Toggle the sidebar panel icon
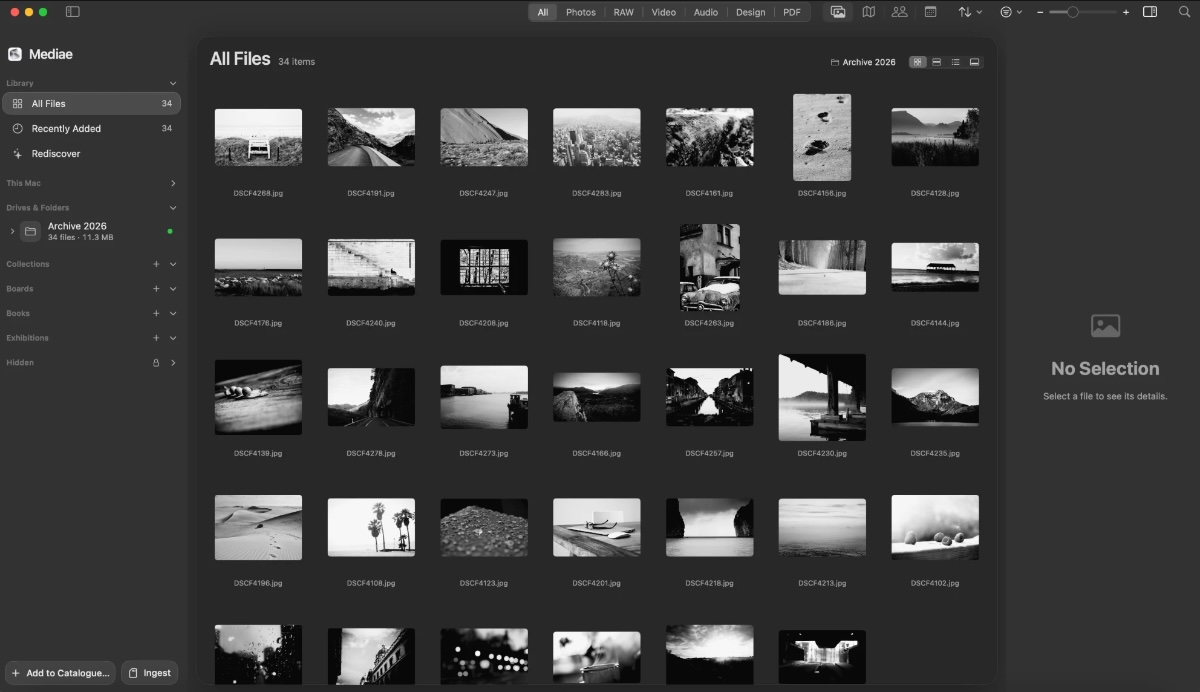The width and height of the screenshot is (1200, 692). click(x=72, y=12)
